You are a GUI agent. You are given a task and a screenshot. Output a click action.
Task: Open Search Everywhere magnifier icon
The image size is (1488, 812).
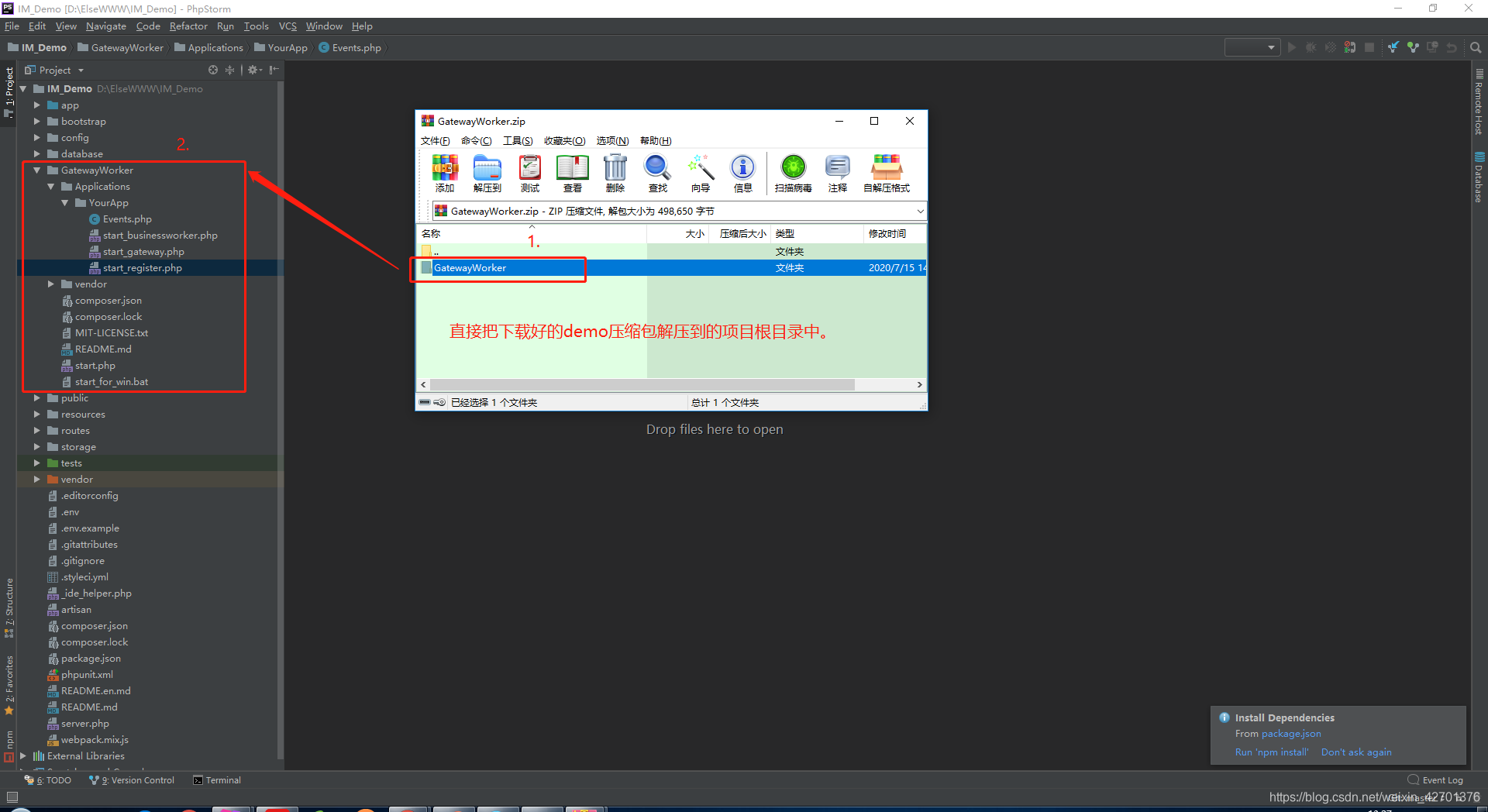[1476, 47]
